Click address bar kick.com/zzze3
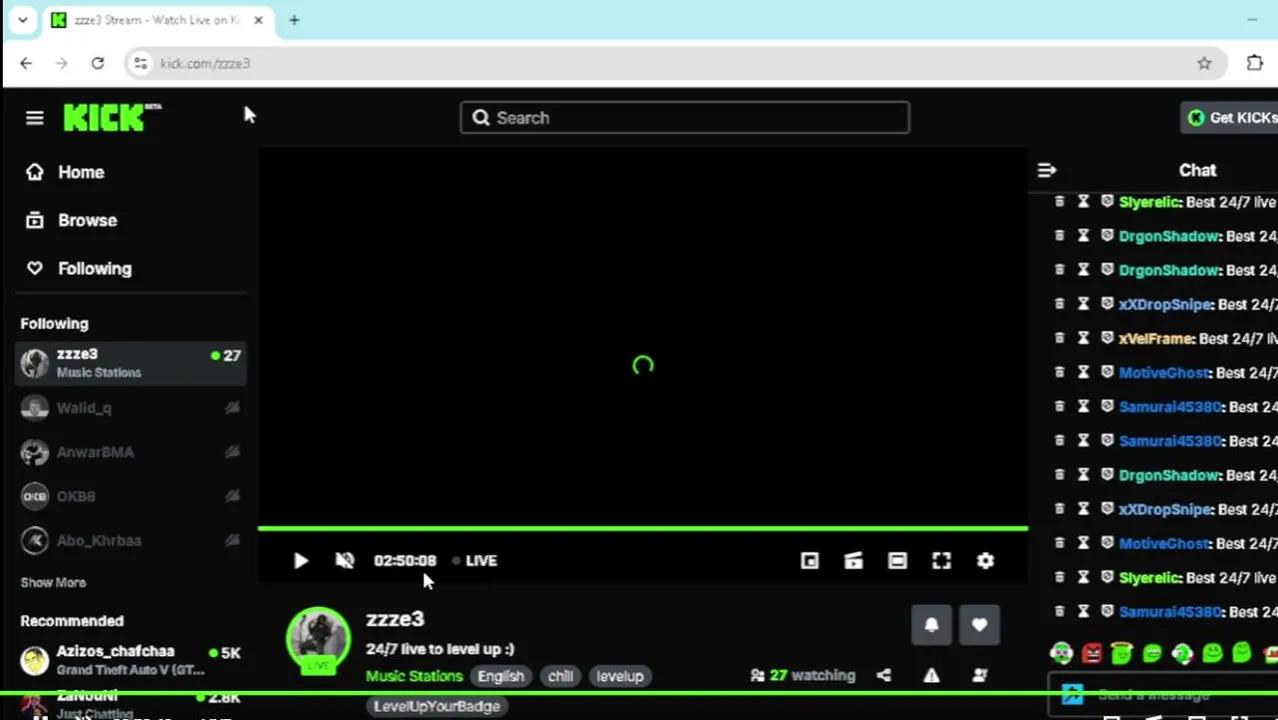1278x720 pixels. pos(205,63)
